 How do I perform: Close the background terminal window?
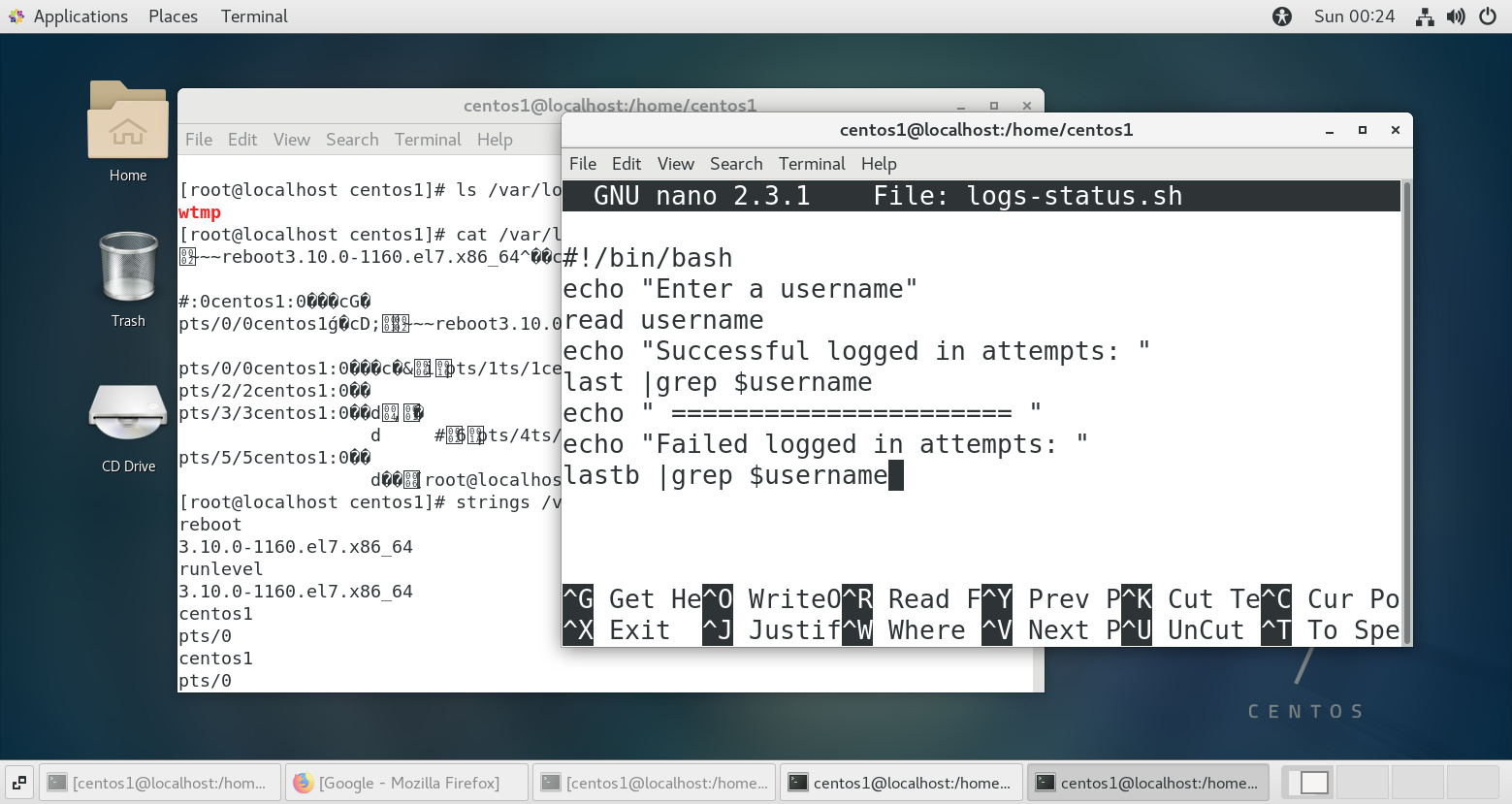tap(1027, 106)
